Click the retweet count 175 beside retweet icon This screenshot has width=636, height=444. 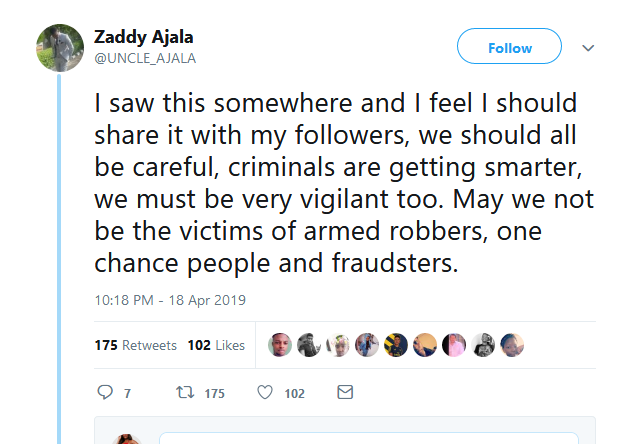point(214,394)
